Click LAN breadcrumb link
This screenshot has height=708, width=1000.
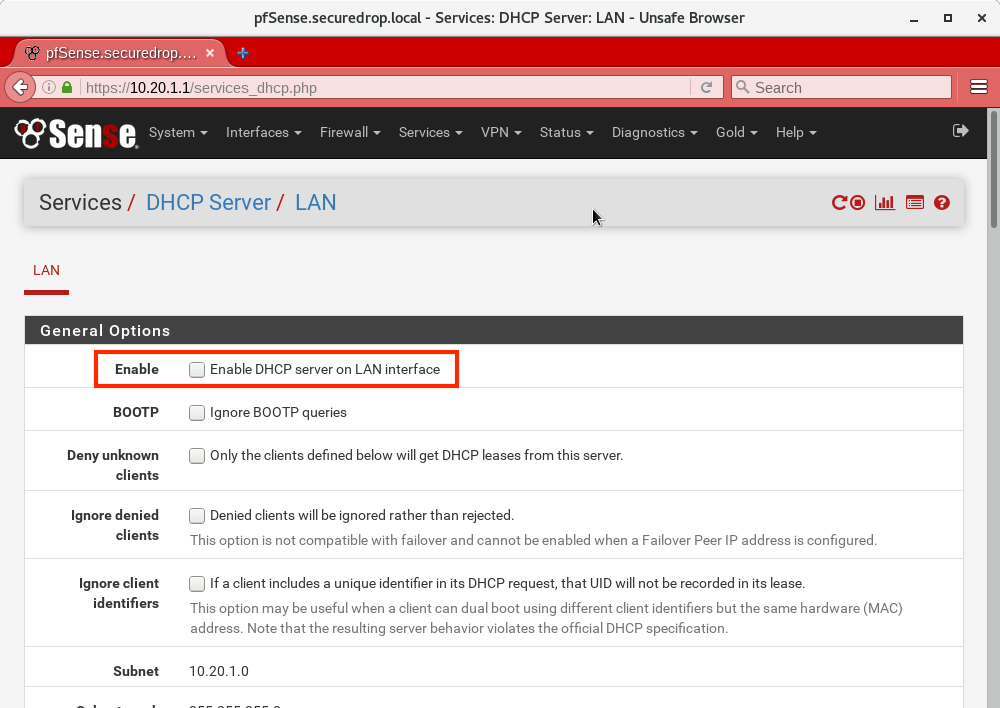[315, 202]
